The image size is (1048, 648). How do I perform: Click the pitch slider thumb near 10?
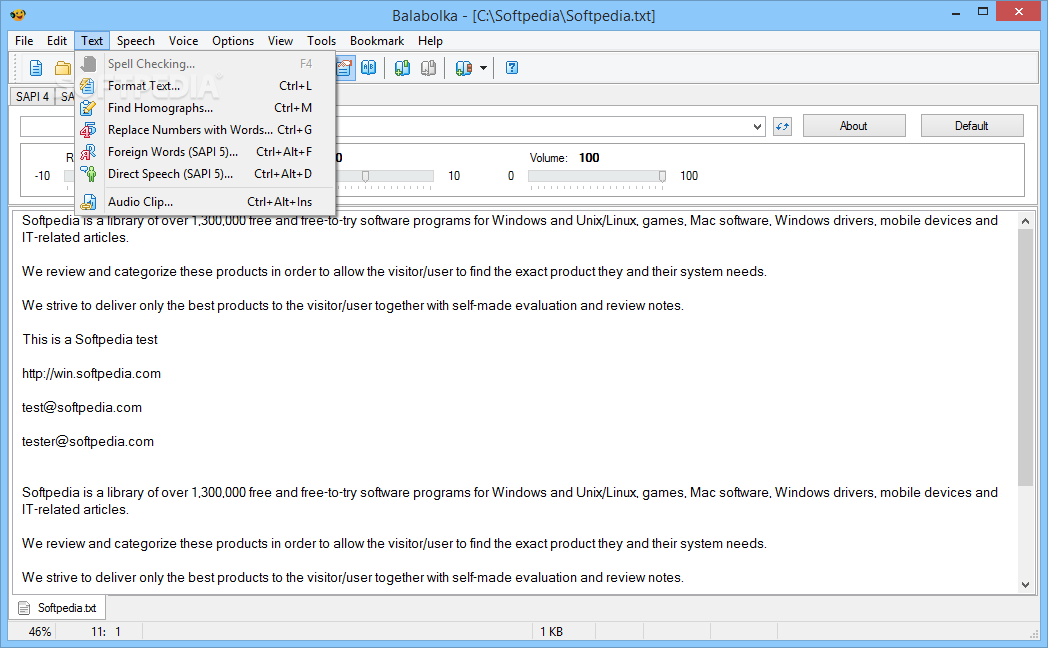(366, 176)
